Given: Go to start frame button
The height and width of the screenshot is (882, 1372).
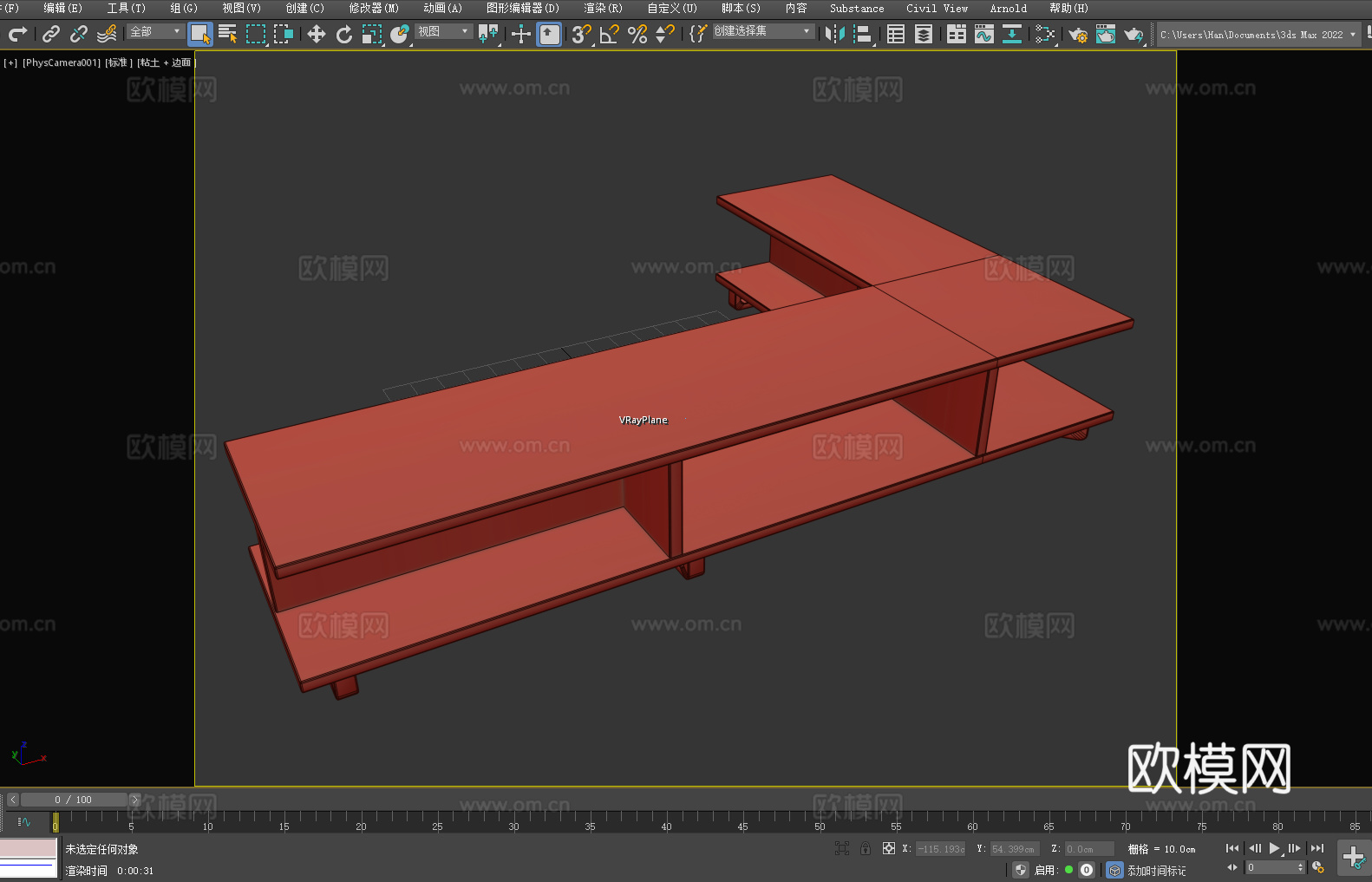Looking at the screenshot, I should [1232, 848].
